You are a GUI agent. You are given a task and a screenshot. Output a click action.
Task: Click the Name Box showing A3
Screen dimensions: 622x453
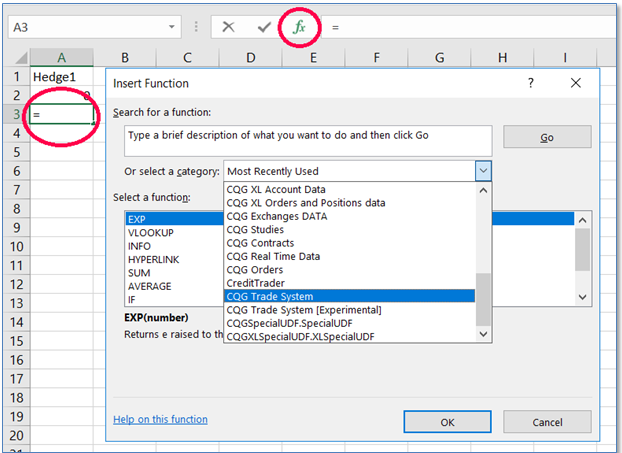point(94,27)
